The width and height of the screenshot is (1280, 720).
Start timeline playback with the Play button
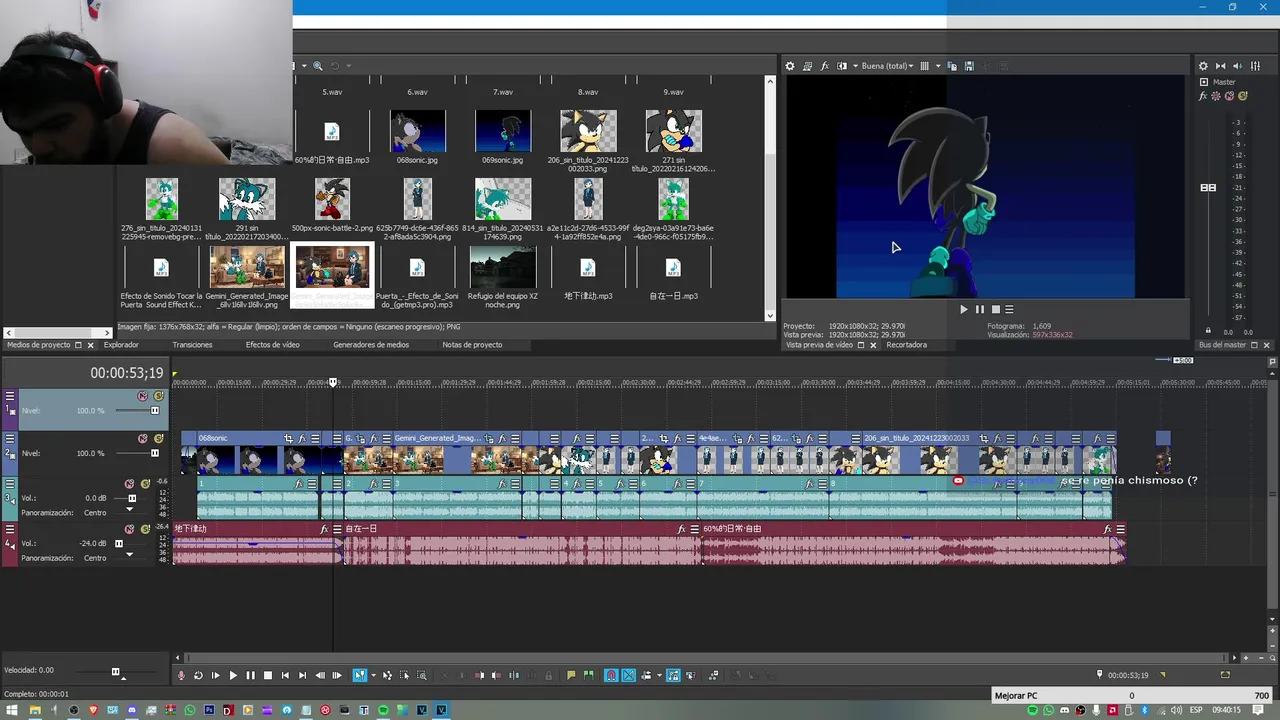click(233, 675)
